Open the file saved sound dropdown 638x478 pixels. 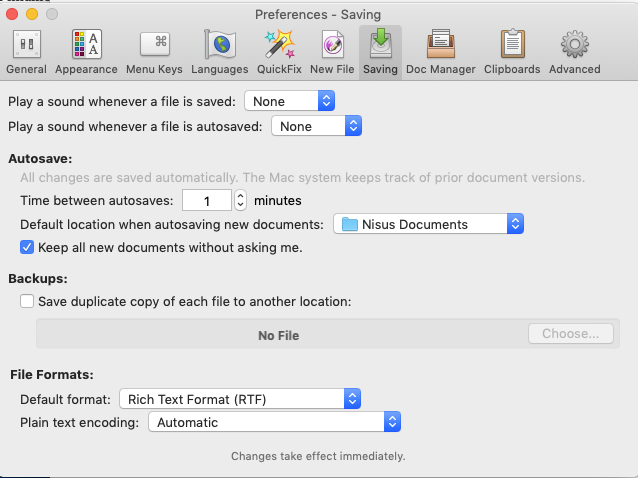(289, 101)
